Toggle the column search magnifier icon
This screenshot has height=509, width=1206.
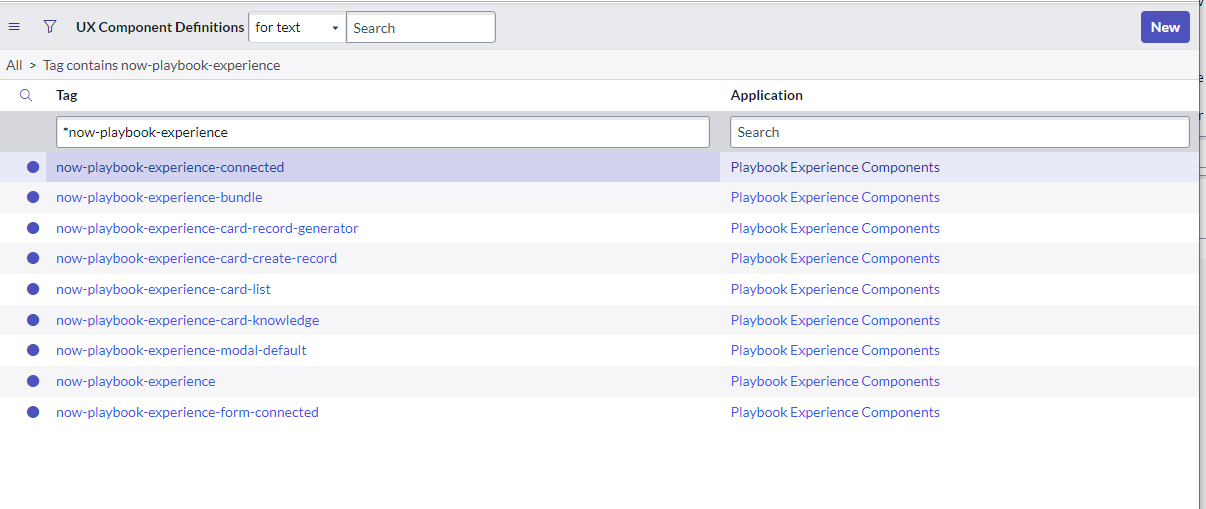pyautogui.click(x=27, y=95)
